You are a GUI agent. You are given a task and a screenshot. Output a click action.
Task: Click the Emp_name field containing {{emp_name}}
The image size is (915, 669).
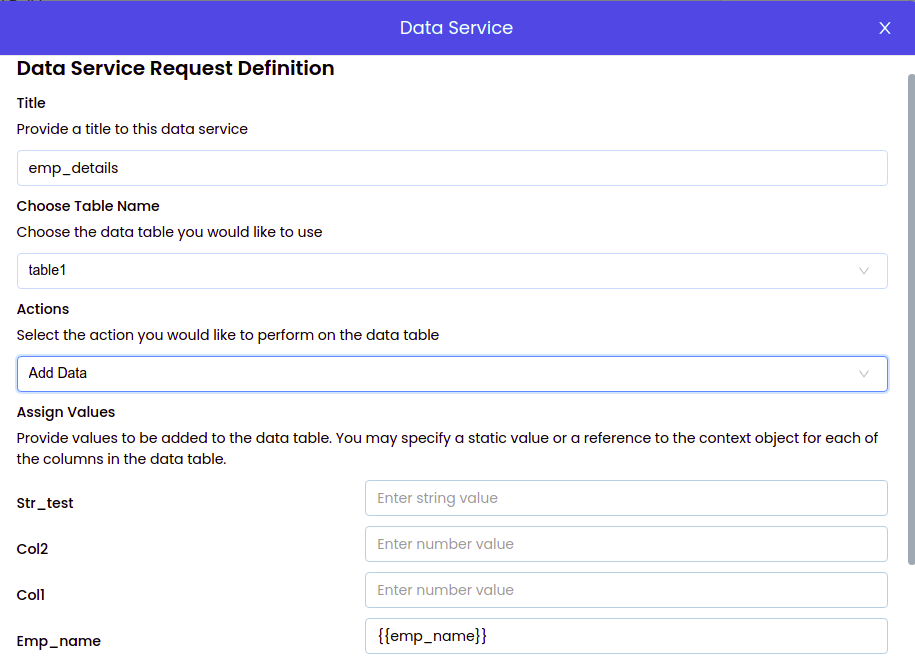coord(625,635)
